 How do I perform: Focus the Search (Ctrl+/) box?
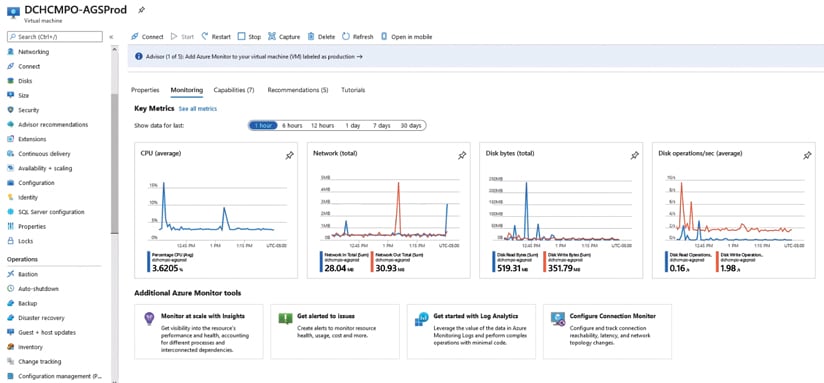(x=55, y=37)
